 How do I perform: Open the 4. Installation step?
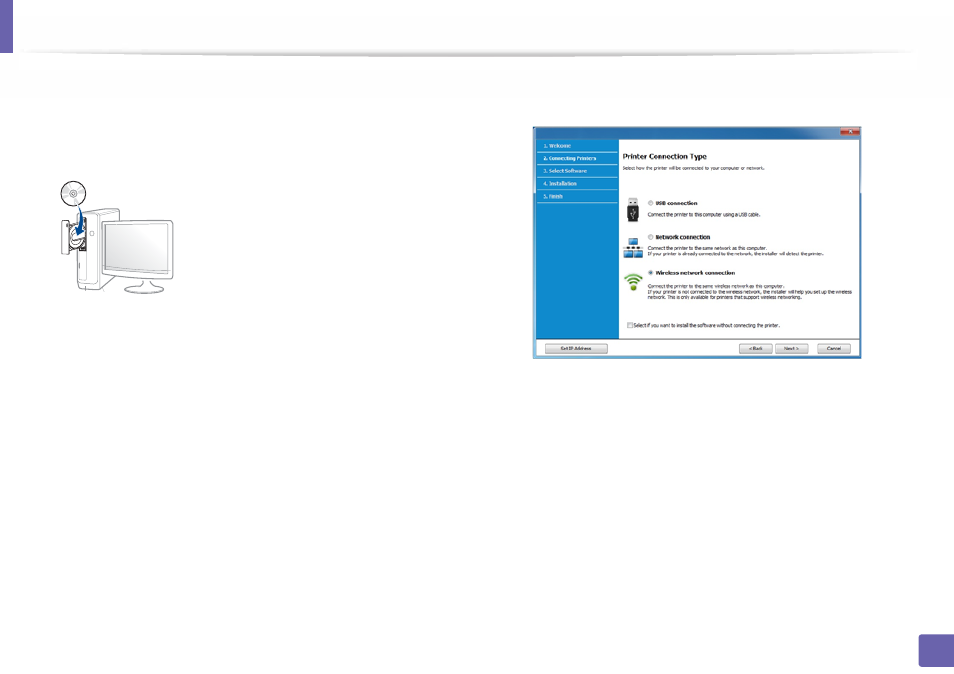coord(577,184)
